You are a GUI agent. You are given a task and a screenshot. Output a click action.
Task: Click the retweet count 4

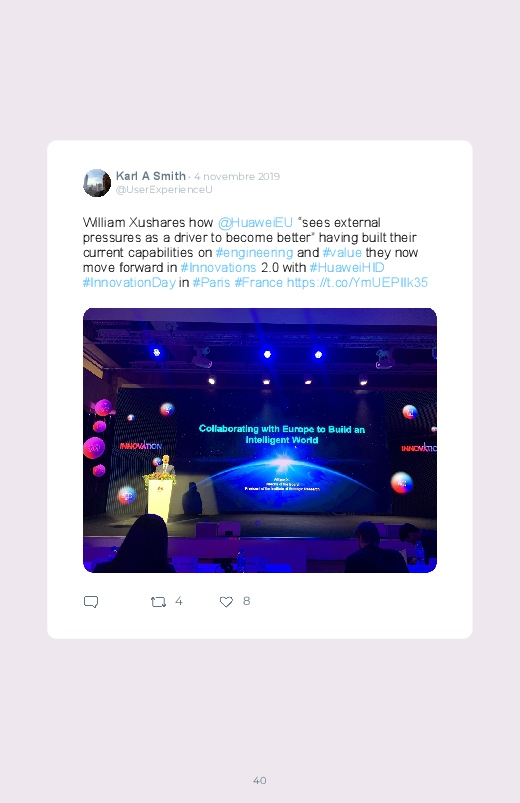[179, 601]
